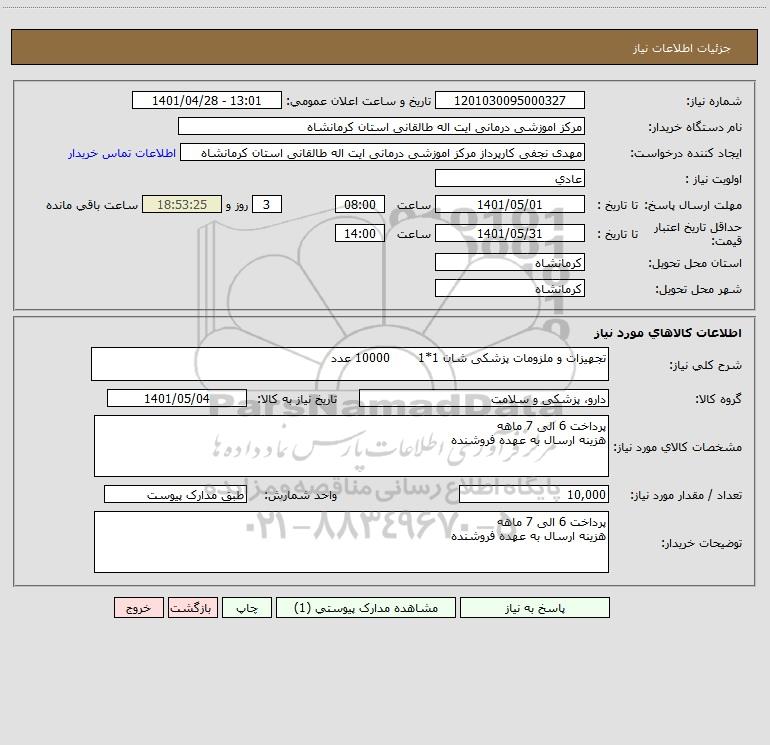Click the countdown timer 18:53:25

pyautogui.click(x=182, y=204)
